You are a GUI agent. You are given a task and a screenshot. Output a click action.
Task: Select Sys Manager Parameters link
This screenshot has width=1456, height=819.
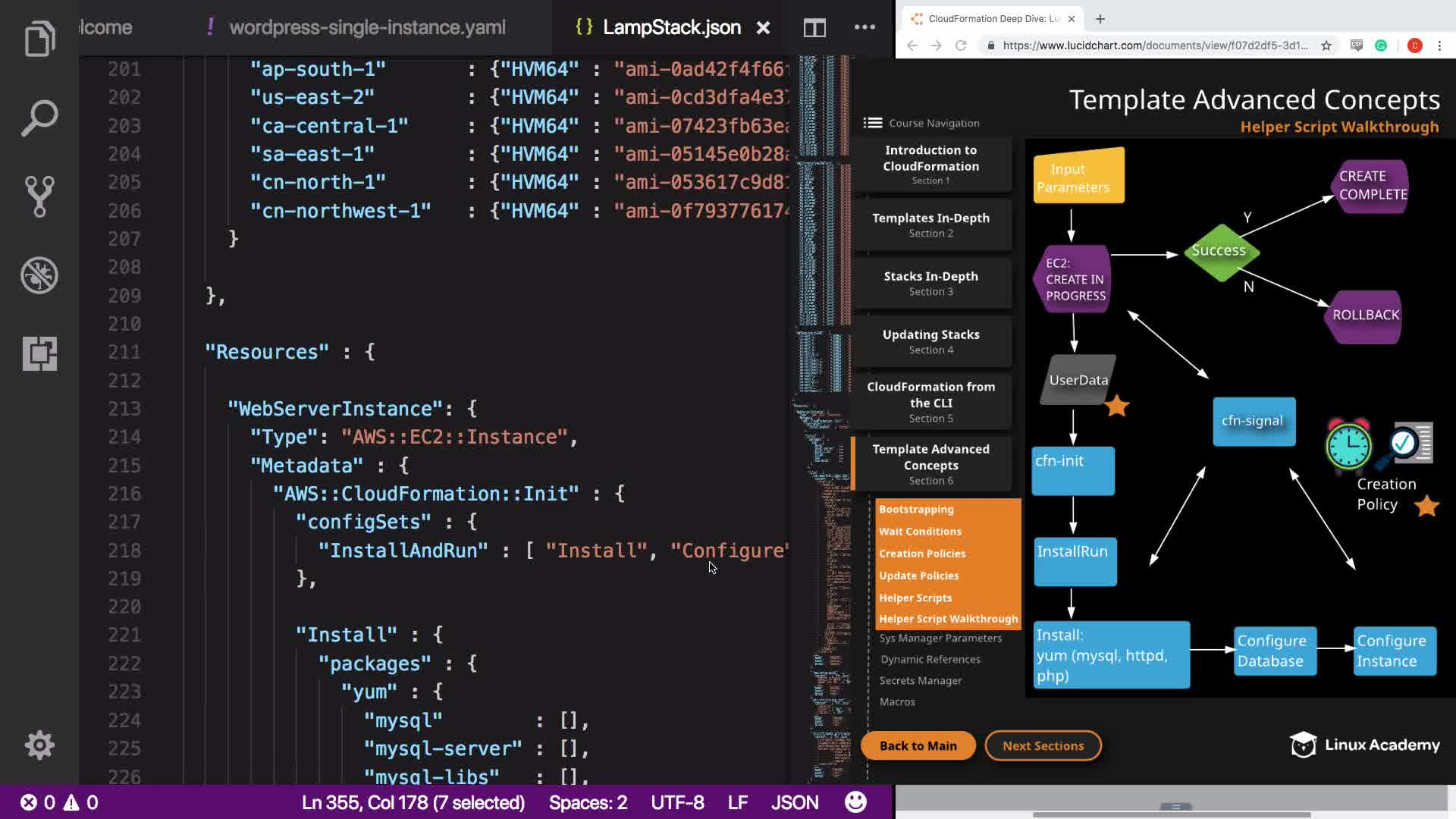940,639
